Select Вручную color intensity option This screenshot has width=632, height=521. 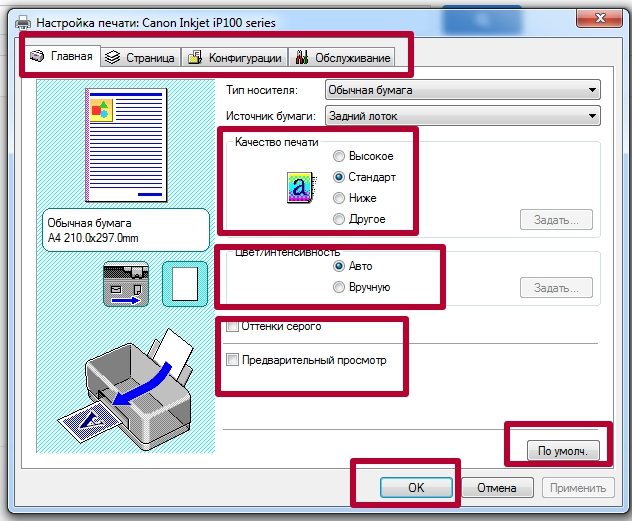coord(340,287)
